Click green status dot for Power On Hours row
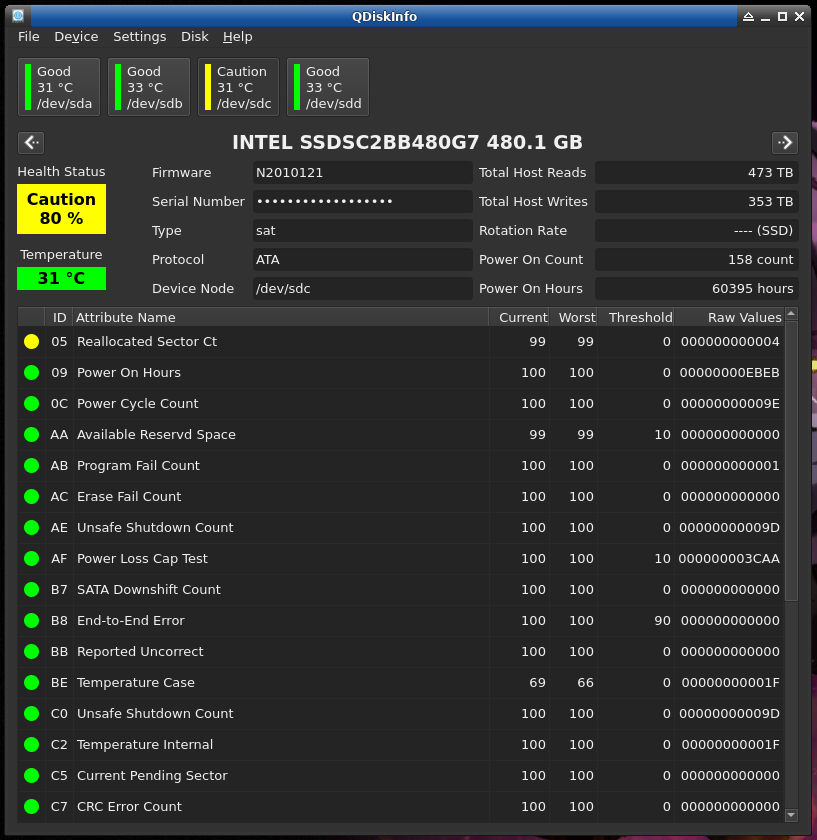Image resolution: width=817 pixels, height=840 pixels. point(32,373)
